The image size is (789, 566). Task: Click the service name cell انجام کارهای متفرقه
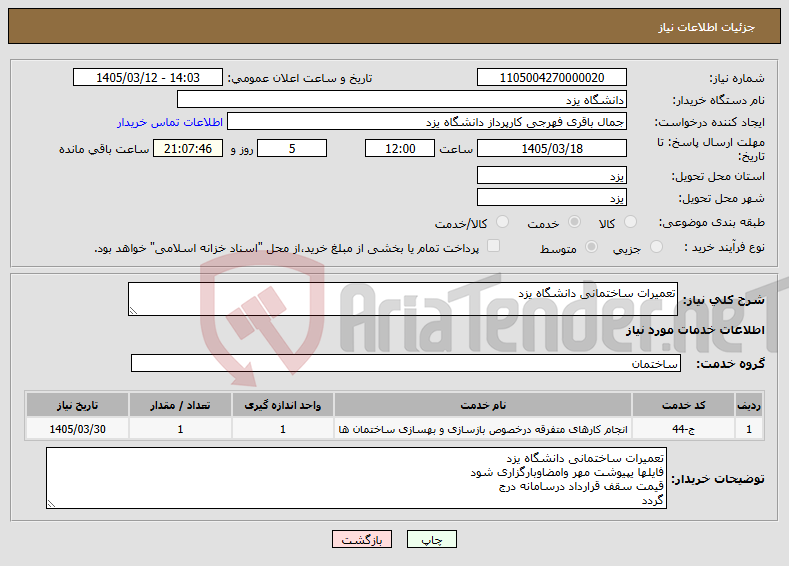point(483,429)
